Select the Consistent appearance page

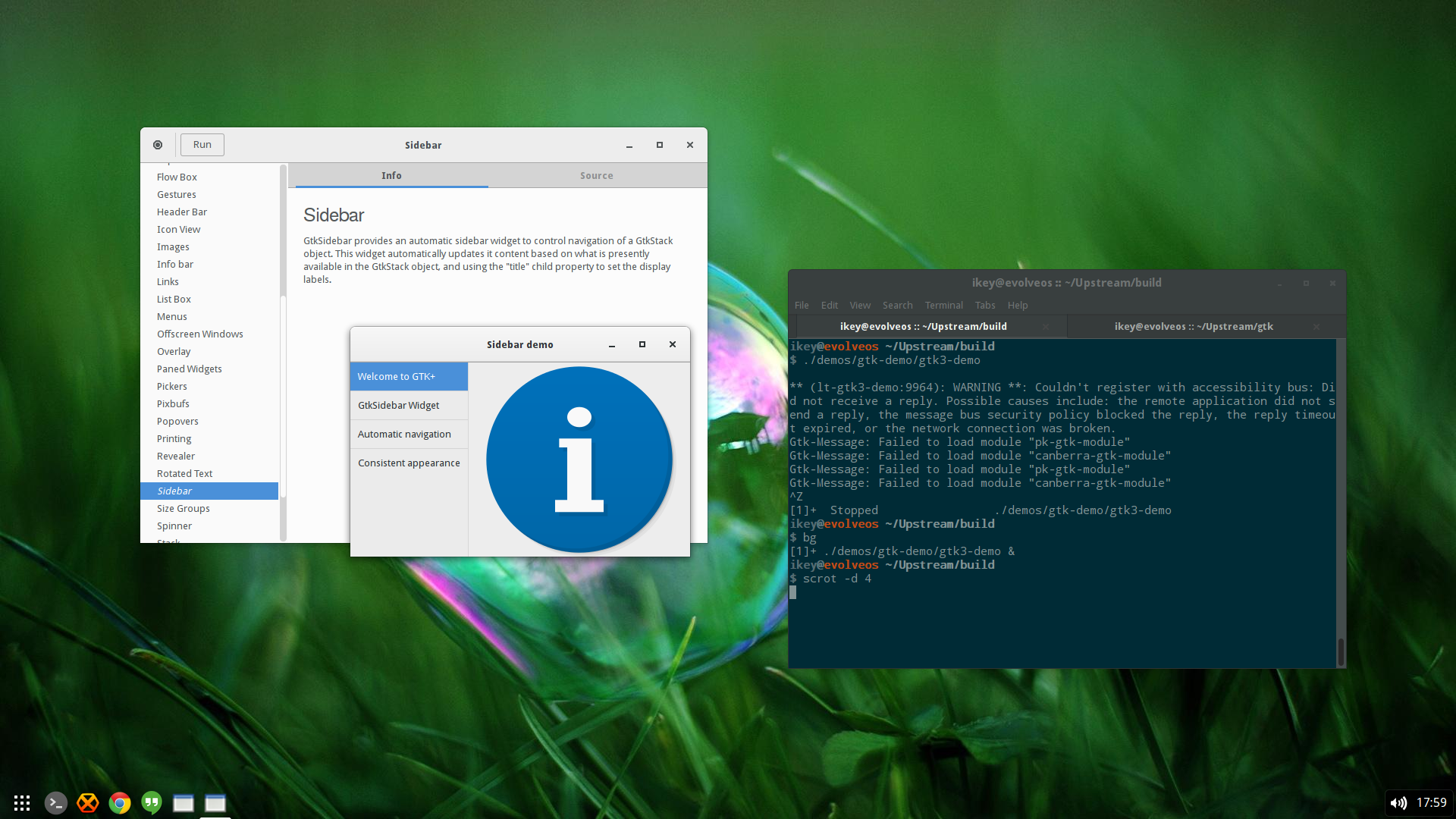point(409,463)
